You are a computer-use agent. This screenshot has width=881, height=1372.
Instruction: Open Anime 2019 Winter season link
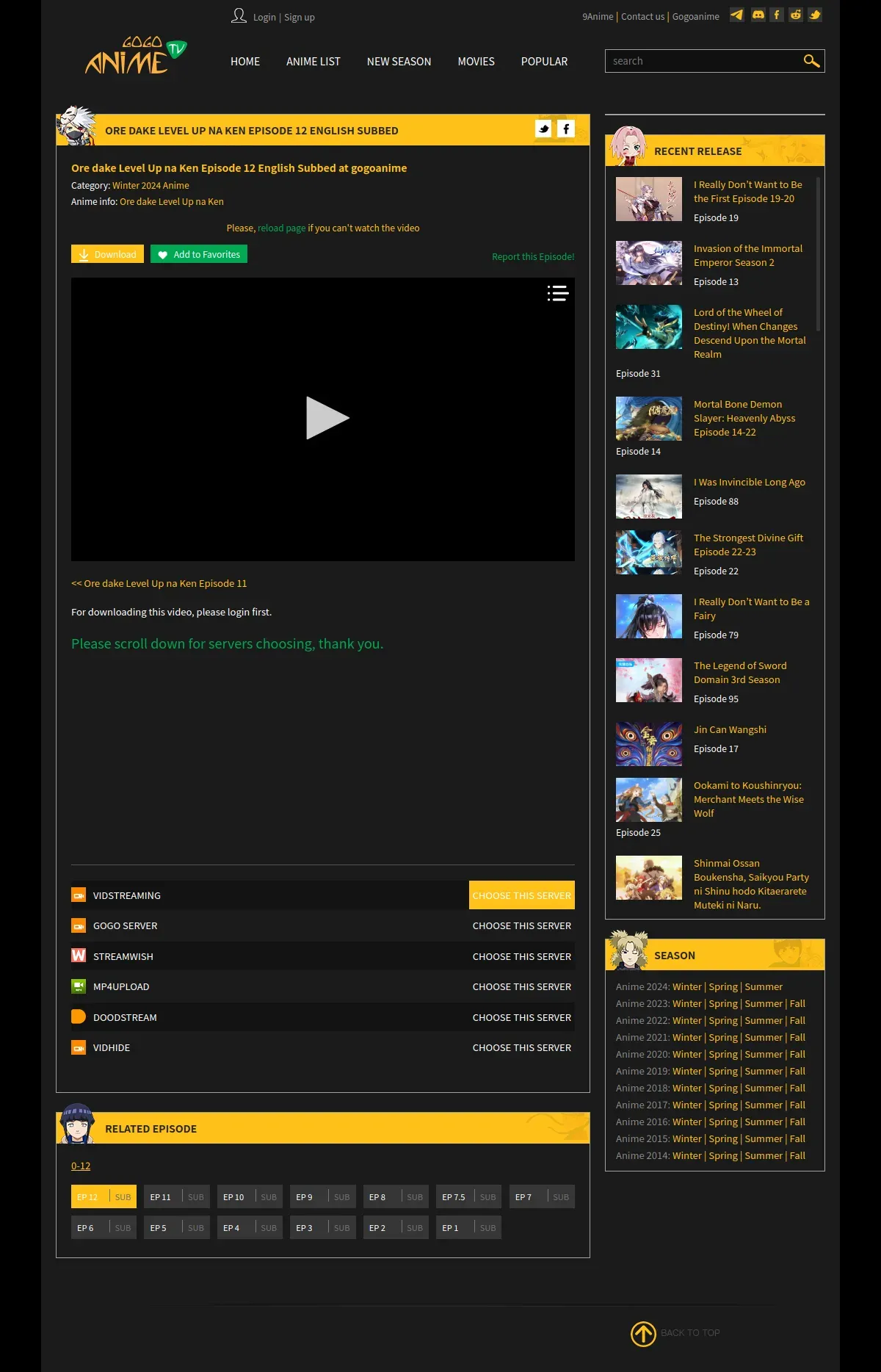[687, 1072]
